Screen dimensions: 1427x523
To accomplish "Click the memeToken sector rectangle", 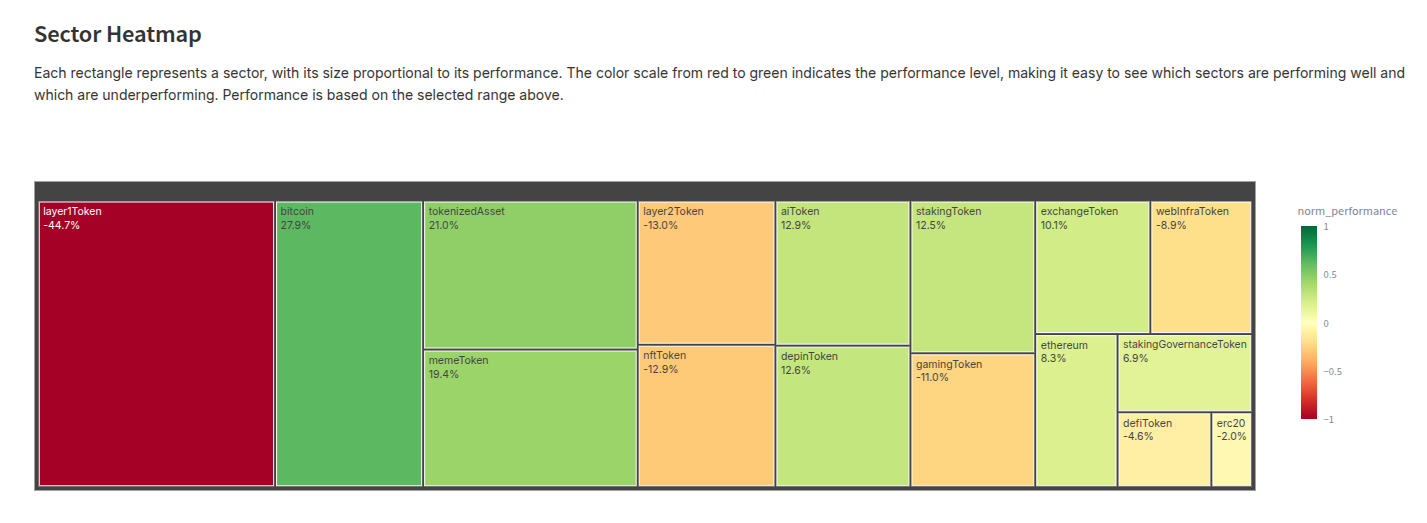I will 530,418.
